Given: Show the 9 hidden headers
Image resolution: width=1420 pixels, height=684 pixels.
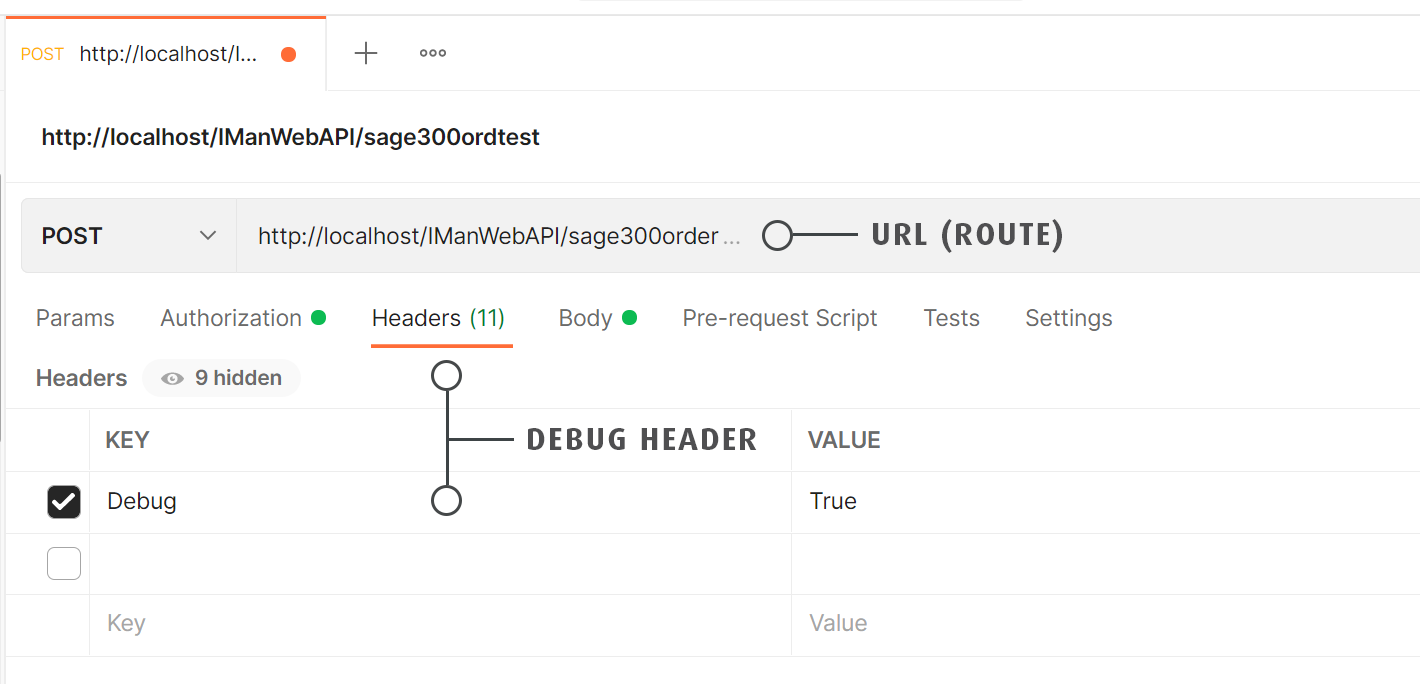Looking at the screenshot, I should pyautogui.click(x=222, y=378).
